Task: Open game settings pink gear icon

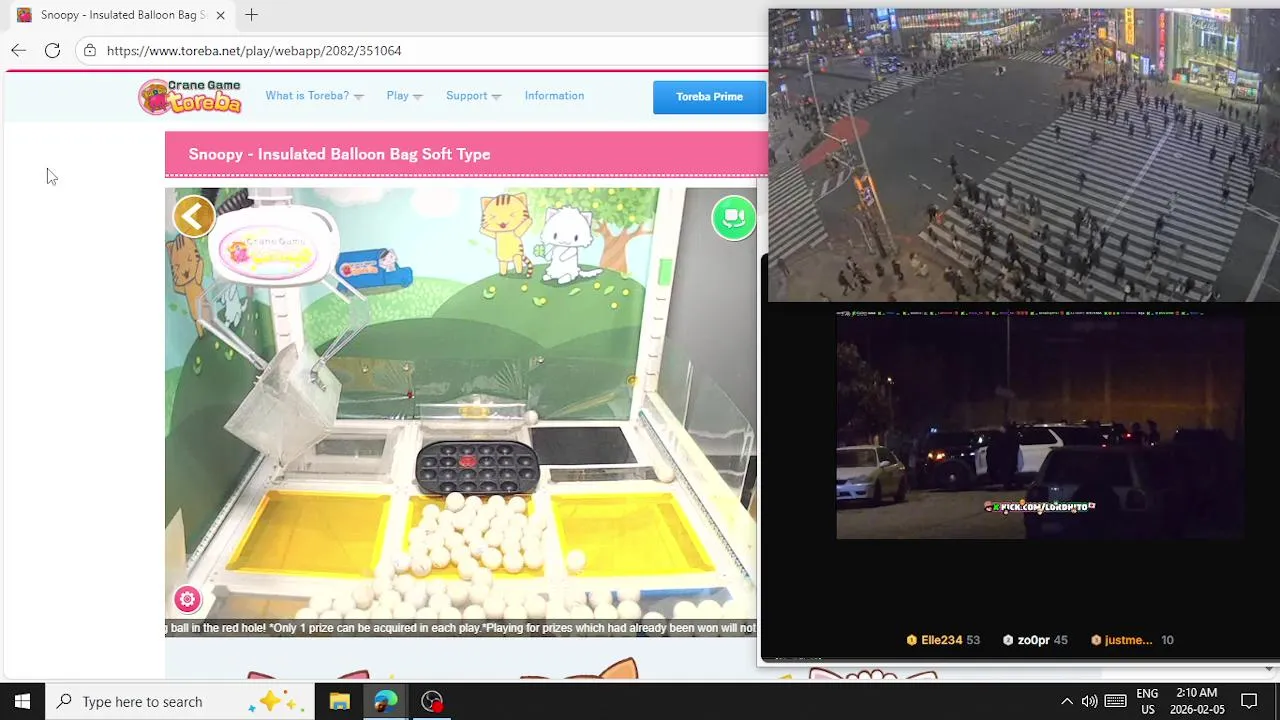Action: tap(187, 599)
